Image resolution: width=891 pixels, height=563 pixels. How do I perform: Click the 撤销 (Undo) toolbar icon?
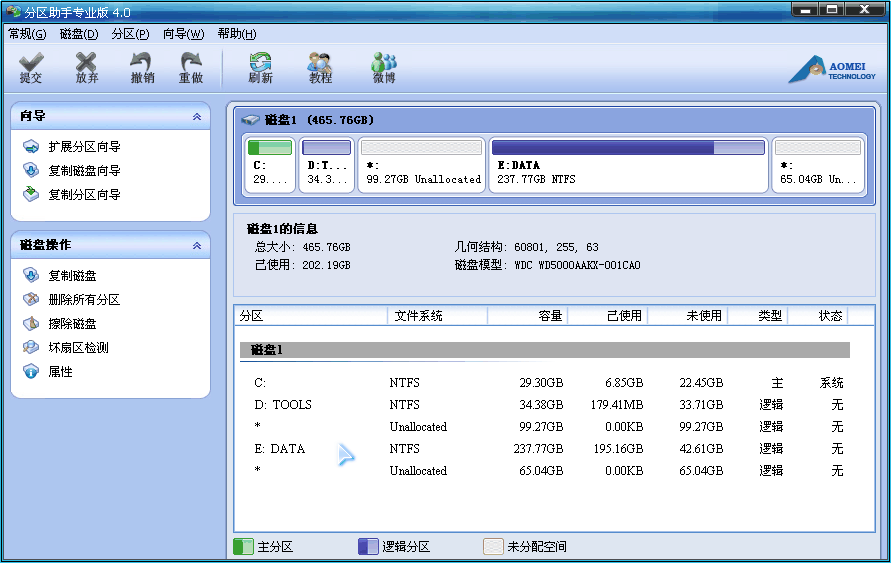[x=142, y=68]
